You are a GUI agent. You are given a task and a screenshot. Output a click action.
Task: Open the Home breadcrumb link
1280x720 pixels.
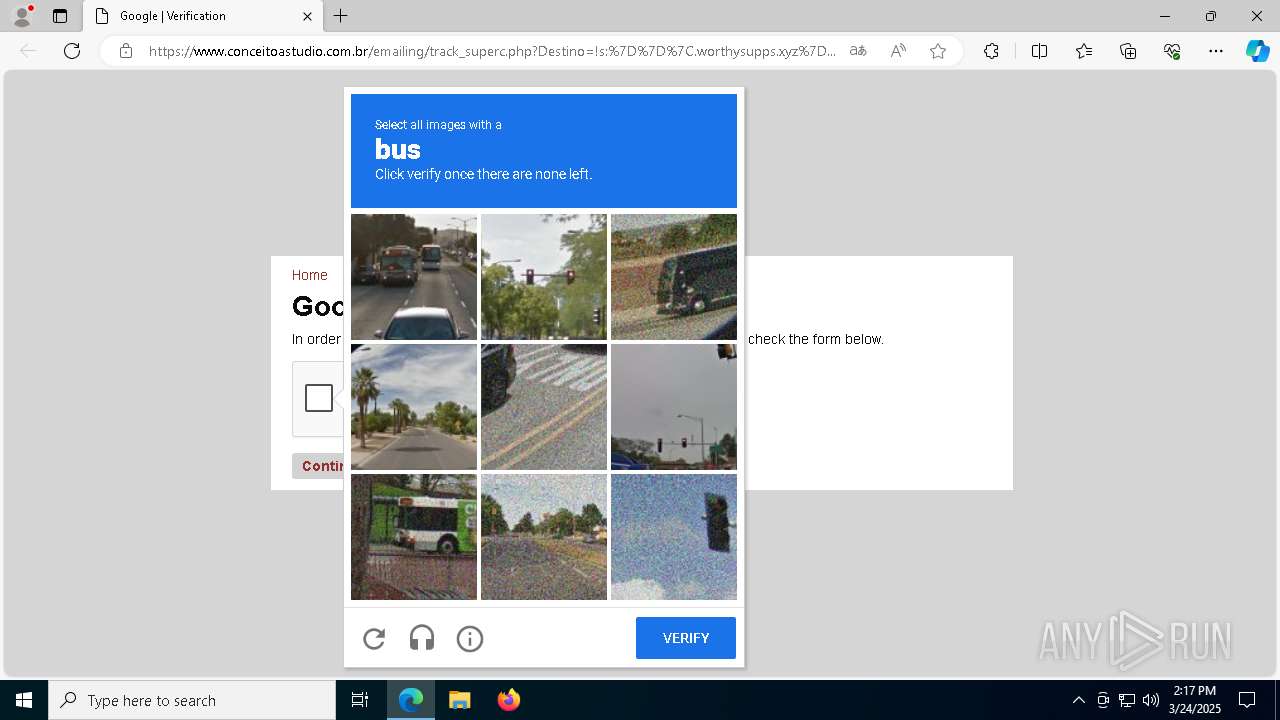pos(309,275)
